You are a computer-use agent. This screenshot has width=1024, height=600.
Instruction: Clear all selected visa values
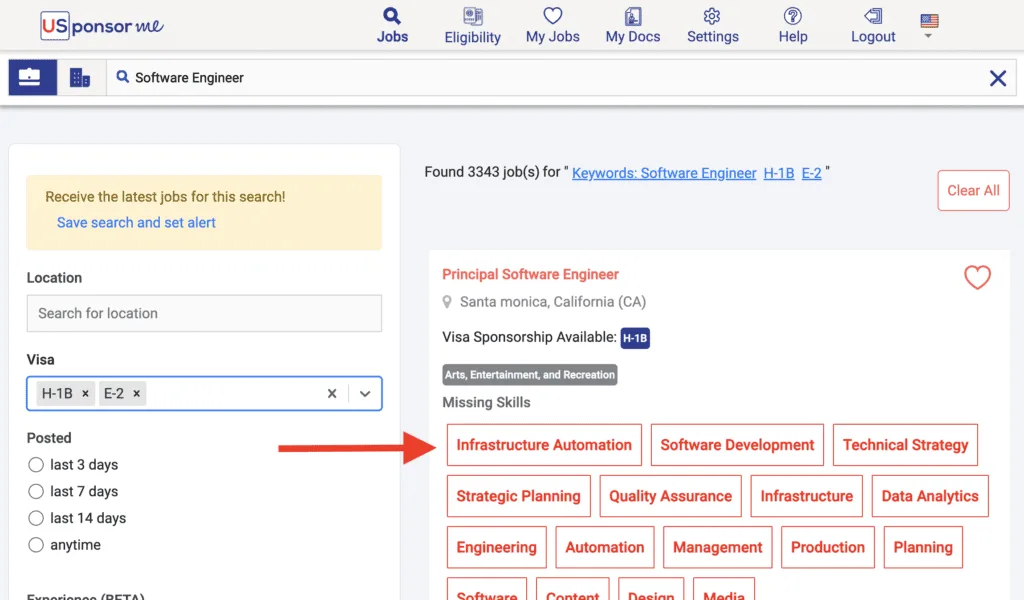(332, 394)
